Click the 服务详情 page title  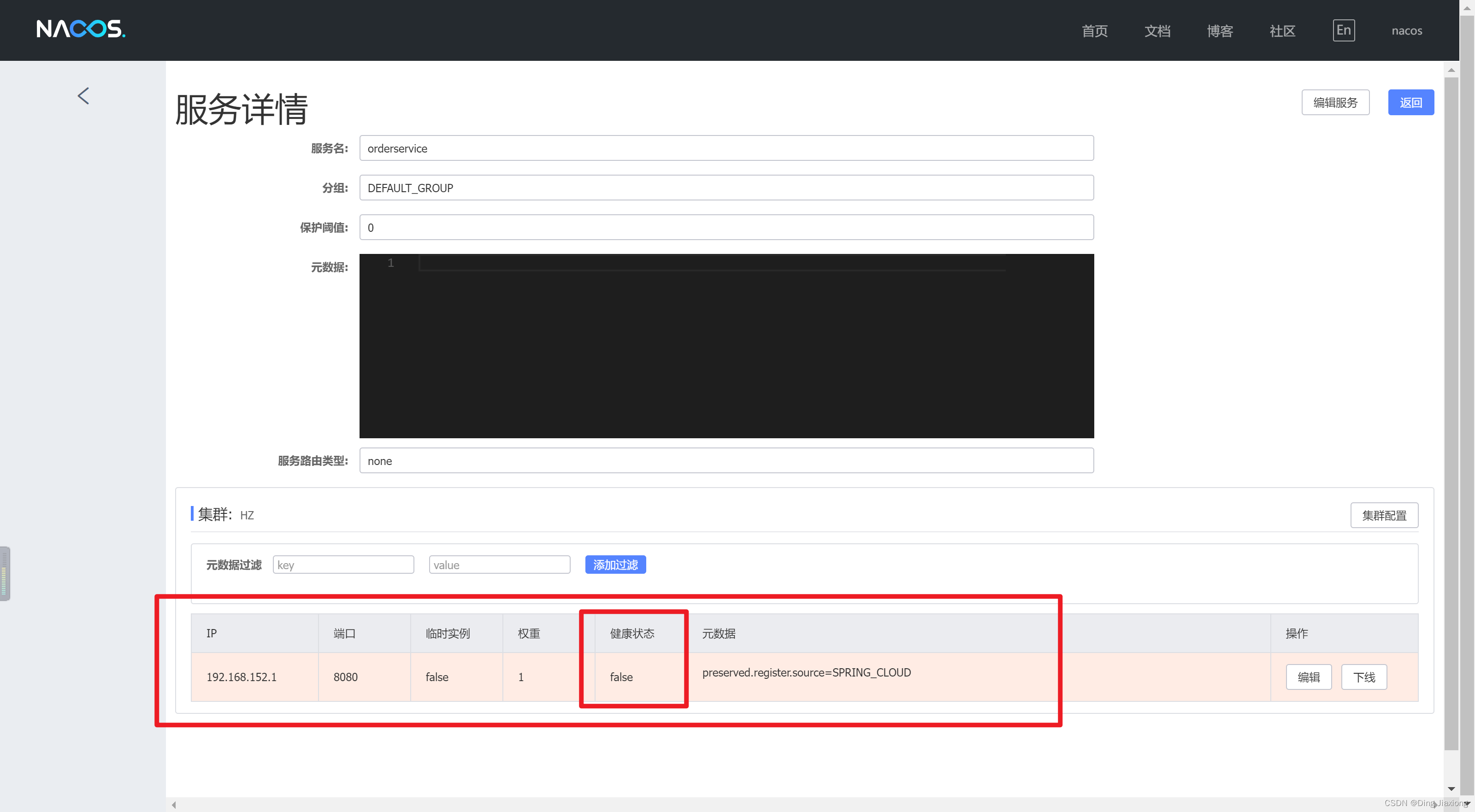point(241,109)
